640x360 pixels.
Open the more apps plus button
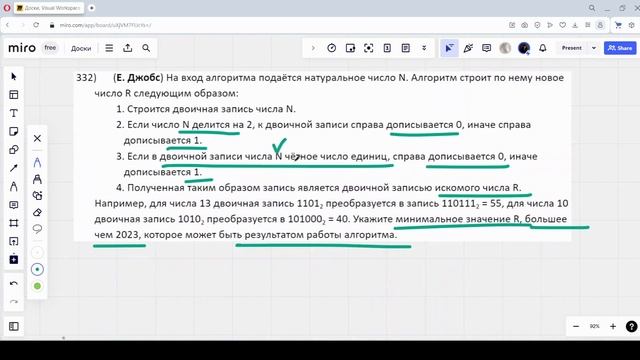pos(13,260)
